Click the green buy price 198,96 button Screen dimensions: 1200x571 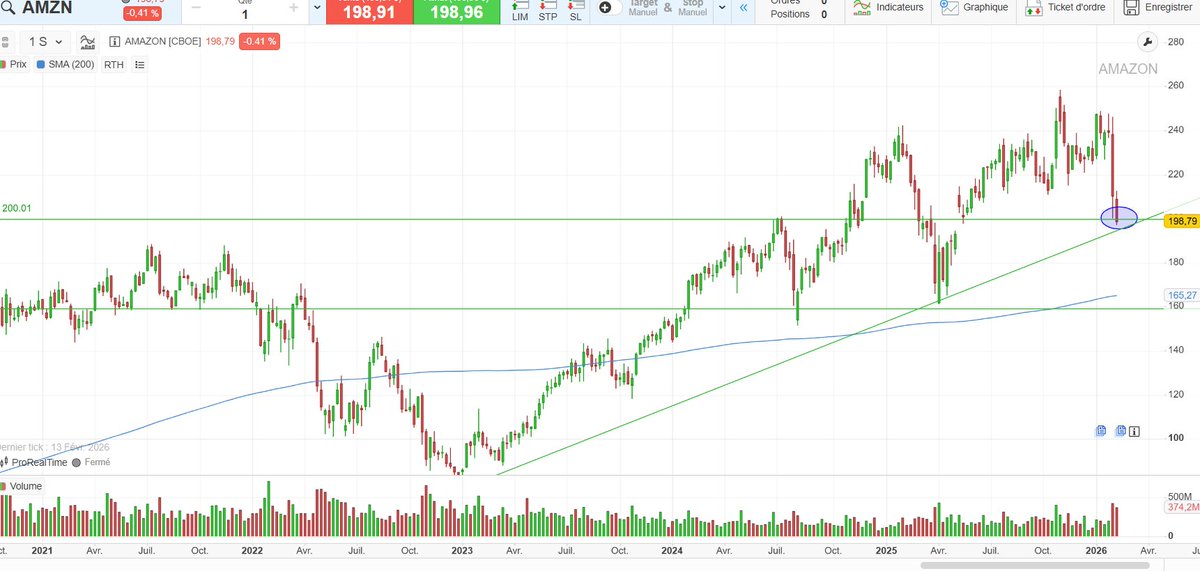(457, 12)
